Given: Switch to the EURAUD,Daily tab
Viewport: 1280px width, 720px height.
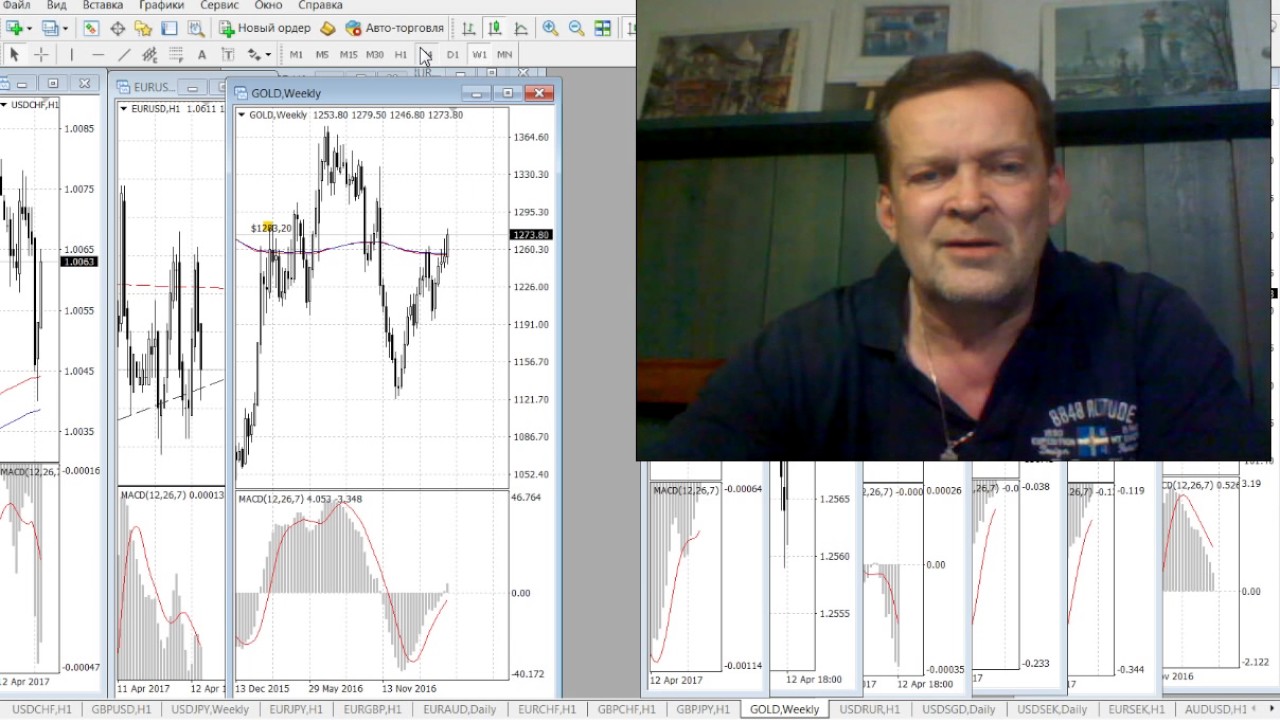Looking at the screenshot, I should click(x=459, y=709).
